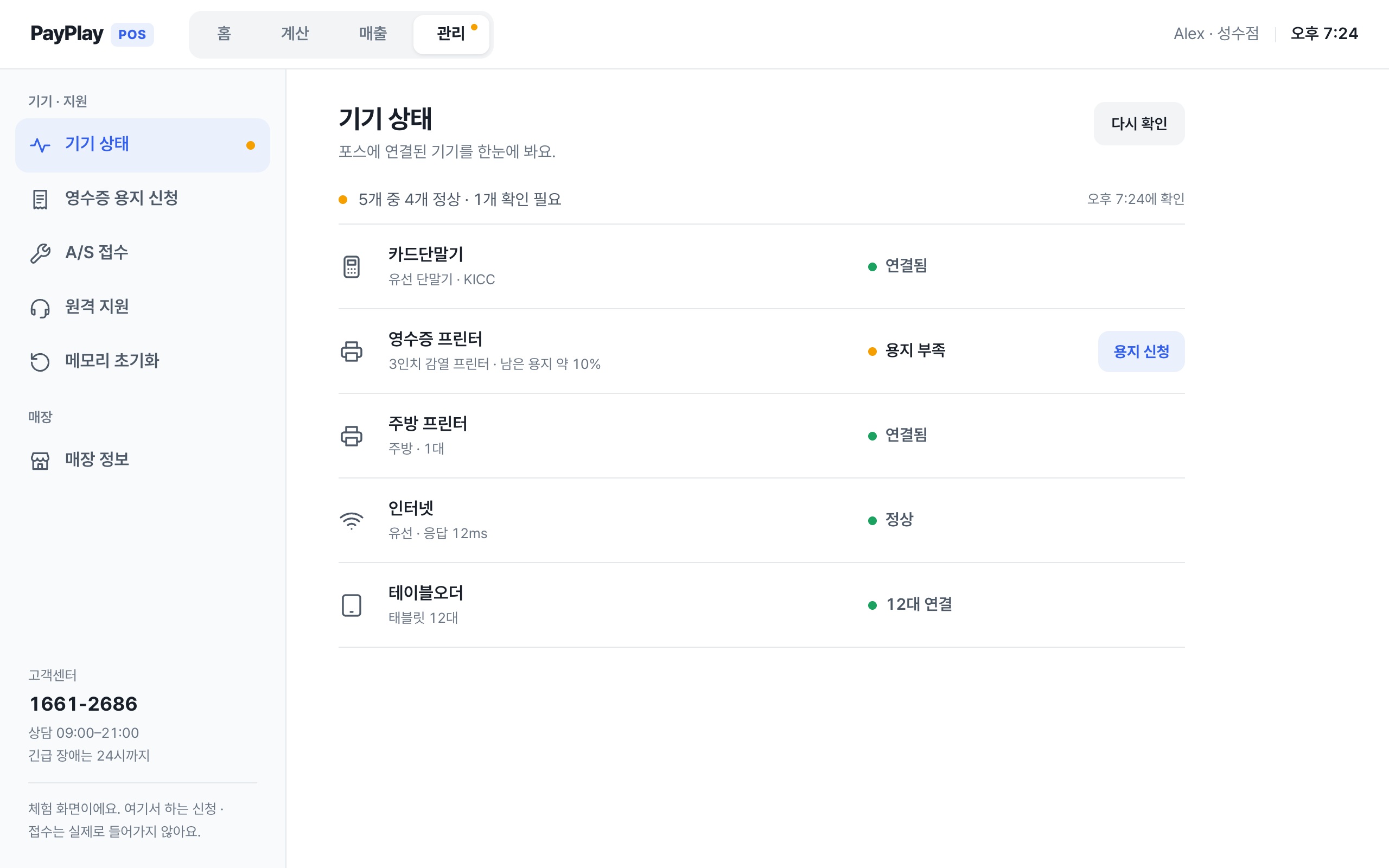Click the card terminal icon in 카드단말기 row

point(351,267)
